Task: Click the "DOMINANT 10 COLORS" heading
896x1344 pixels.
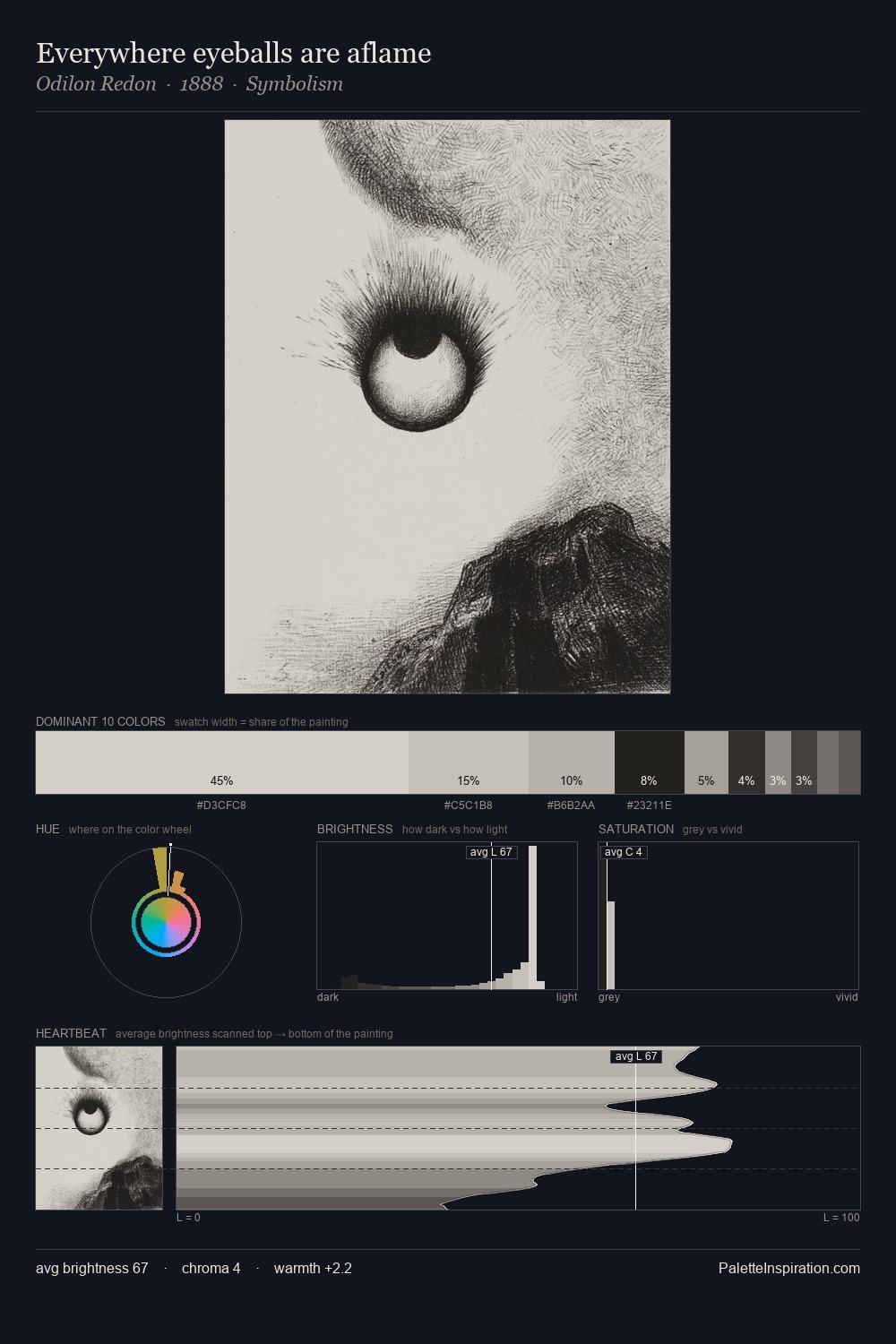Action: [100, 721]
